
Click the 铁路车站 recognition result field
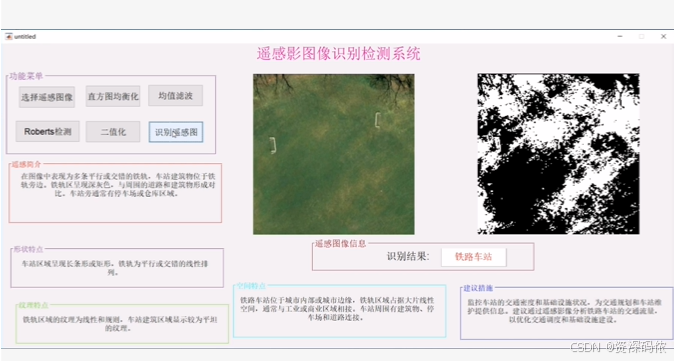[474, 257]
